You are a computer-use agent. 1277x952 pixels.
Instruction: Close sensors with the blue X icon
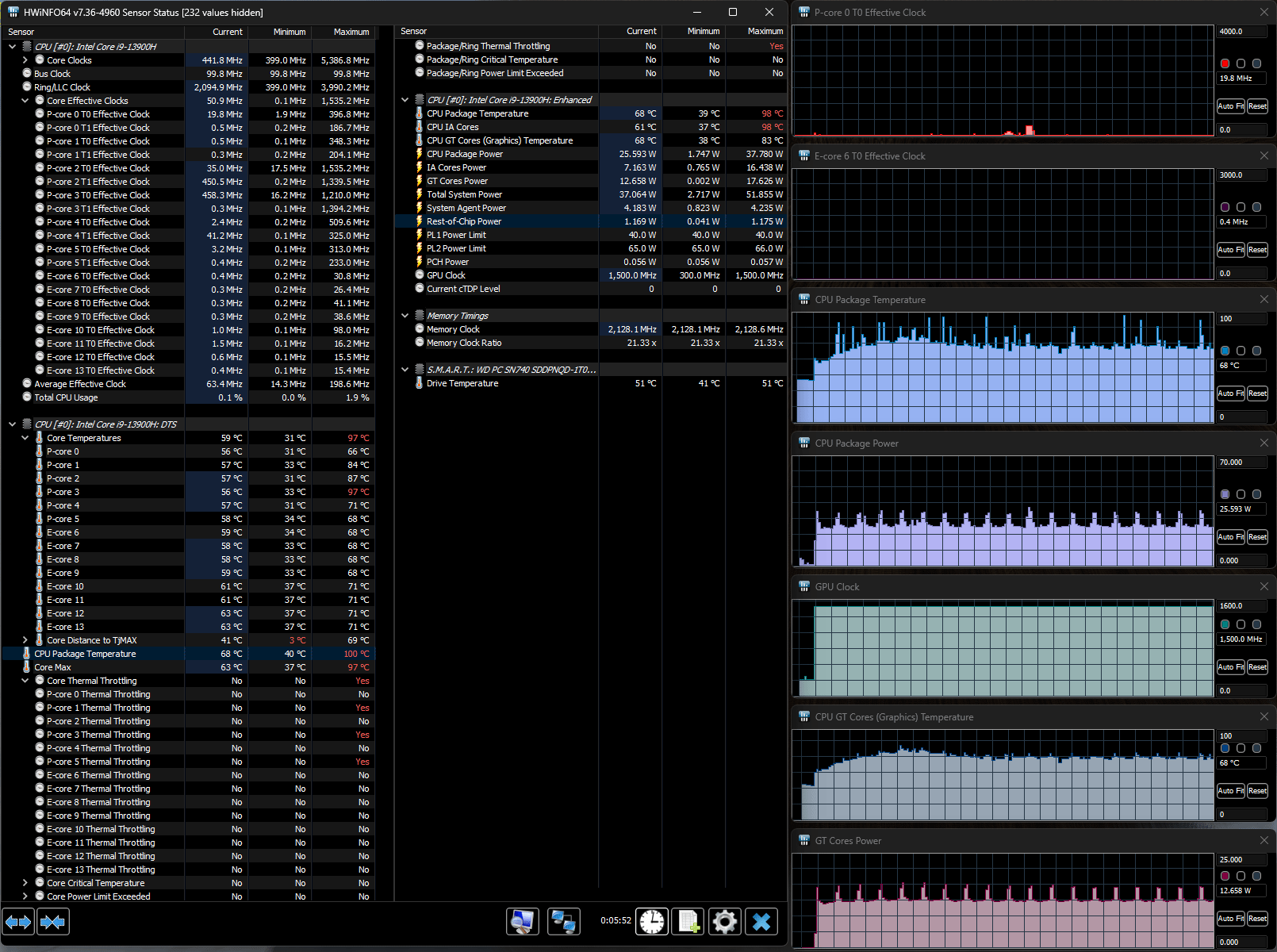(x=761, y=921)
